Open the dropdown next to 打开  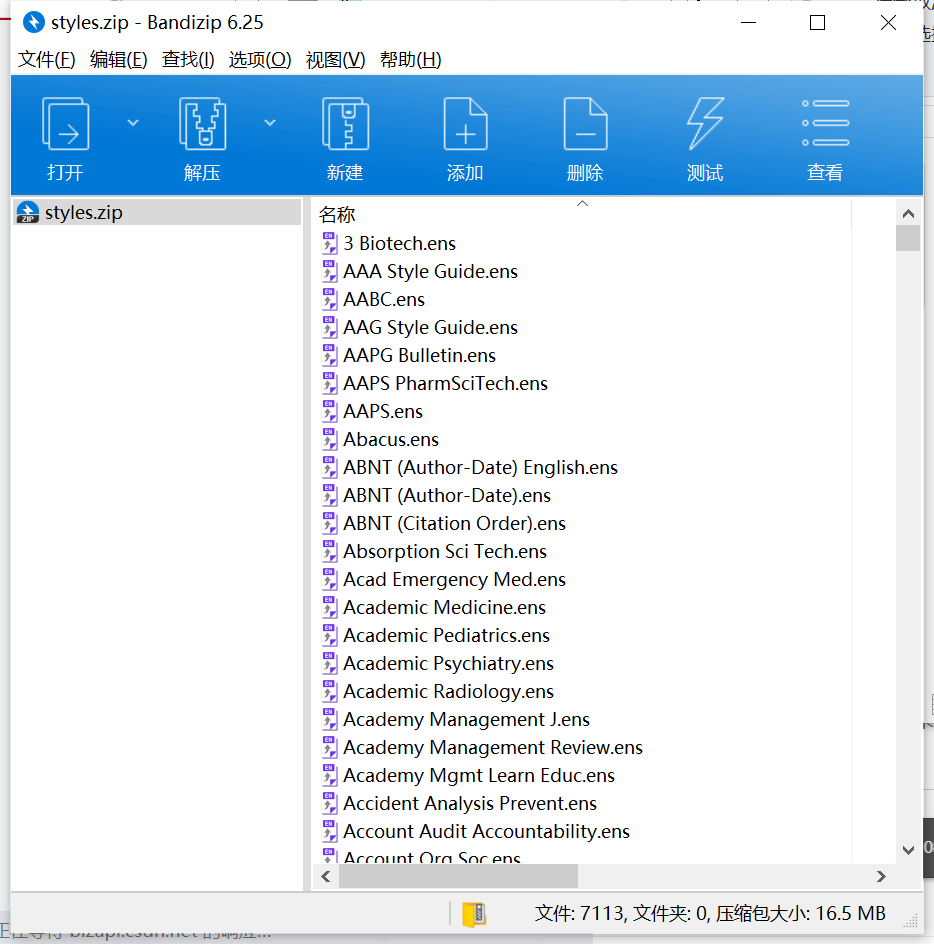click(131, 122)
